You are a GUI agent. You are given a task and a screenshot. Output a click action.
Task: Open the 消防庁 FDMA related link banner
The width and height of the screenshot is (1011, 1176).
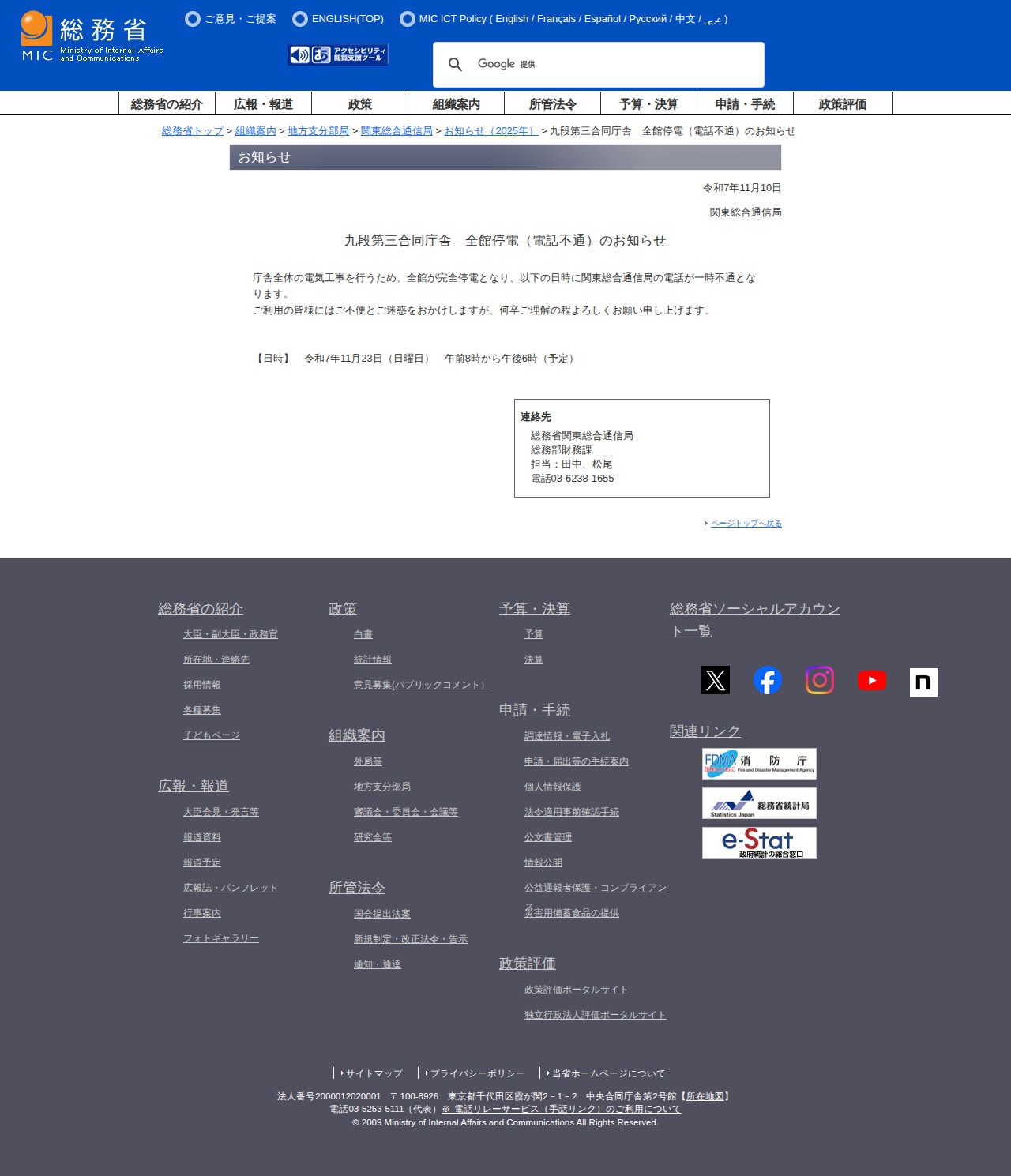(759, 764)
